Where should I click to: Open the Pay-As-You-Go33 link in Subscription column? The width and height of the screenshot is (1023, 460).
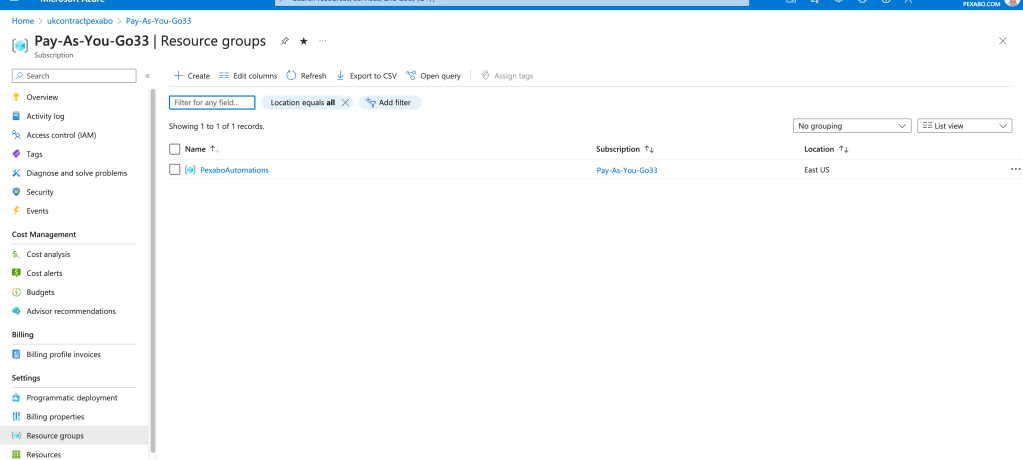click(x=627, y=171)
